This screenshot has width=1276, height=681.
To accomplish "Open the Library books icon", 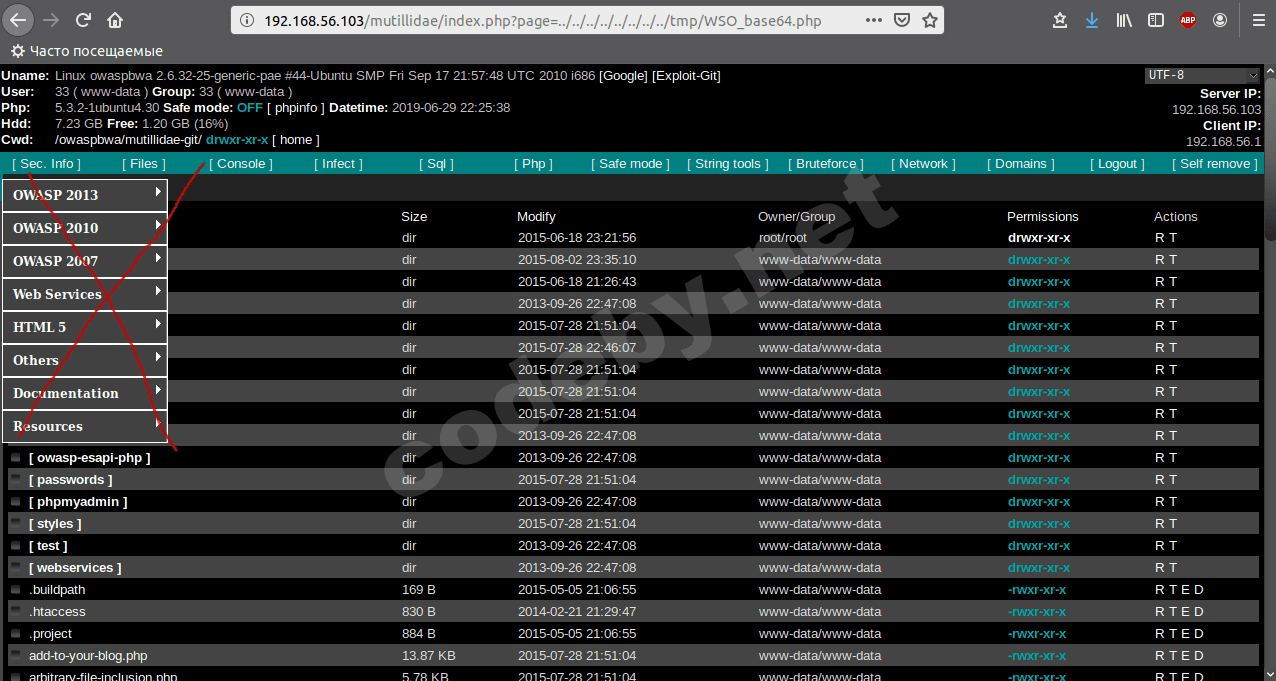I will [x=1124, y=20].
